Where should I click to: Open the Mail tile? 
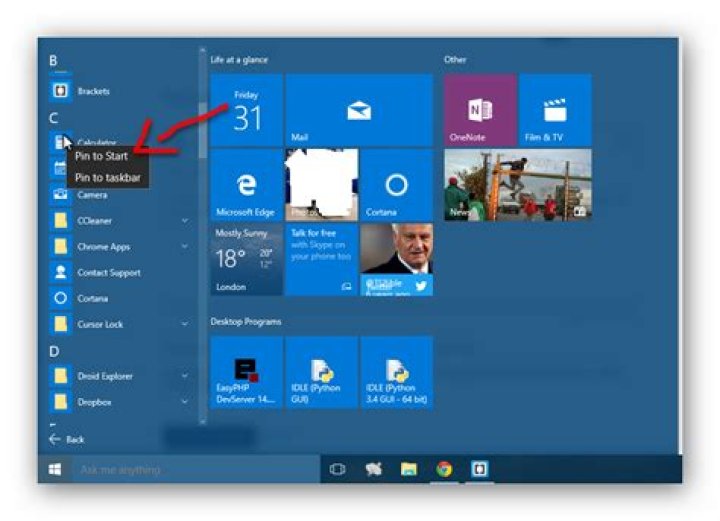pyautogui.click(x=360, y=110)
